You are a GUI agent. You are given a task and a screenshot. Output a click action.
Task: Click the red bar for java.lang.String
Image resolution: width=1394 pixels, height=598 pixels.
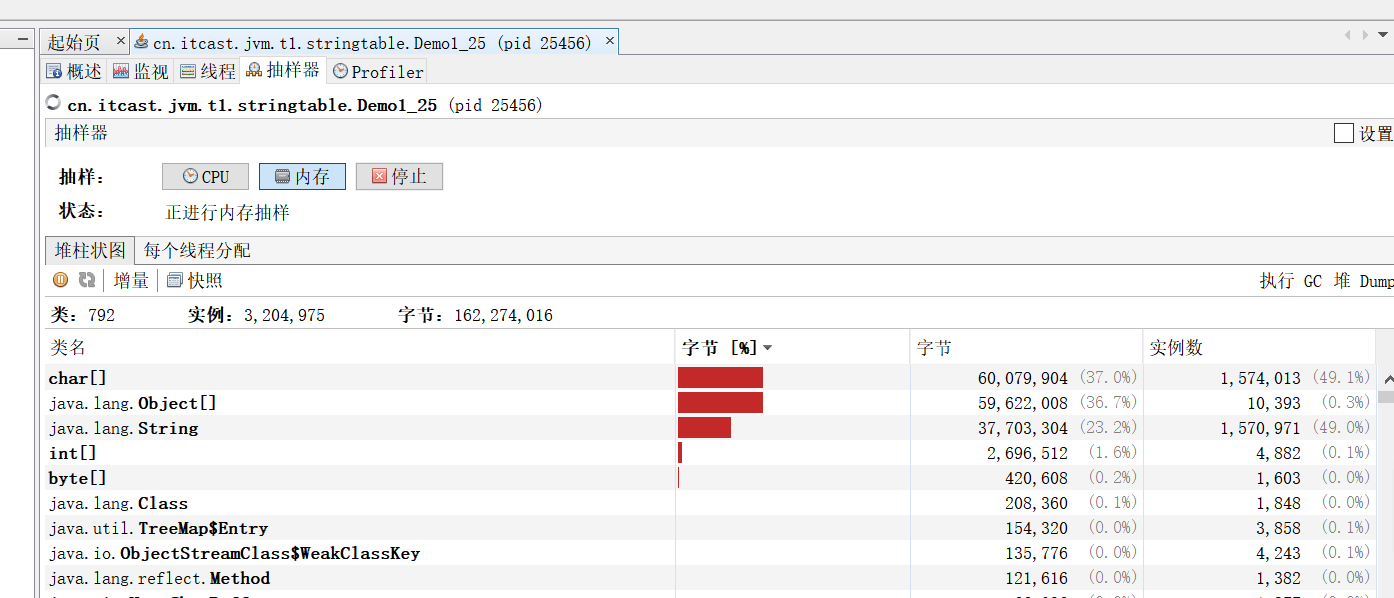[704, 428]
